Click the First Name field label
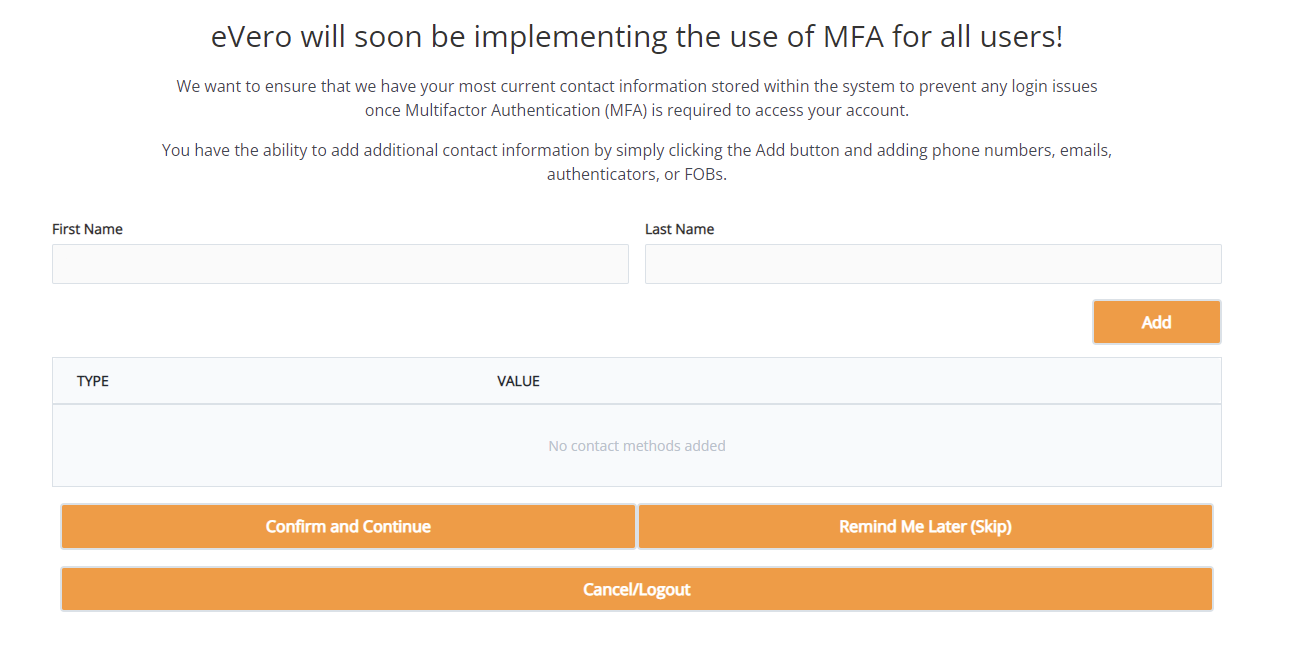 (87, 229)
